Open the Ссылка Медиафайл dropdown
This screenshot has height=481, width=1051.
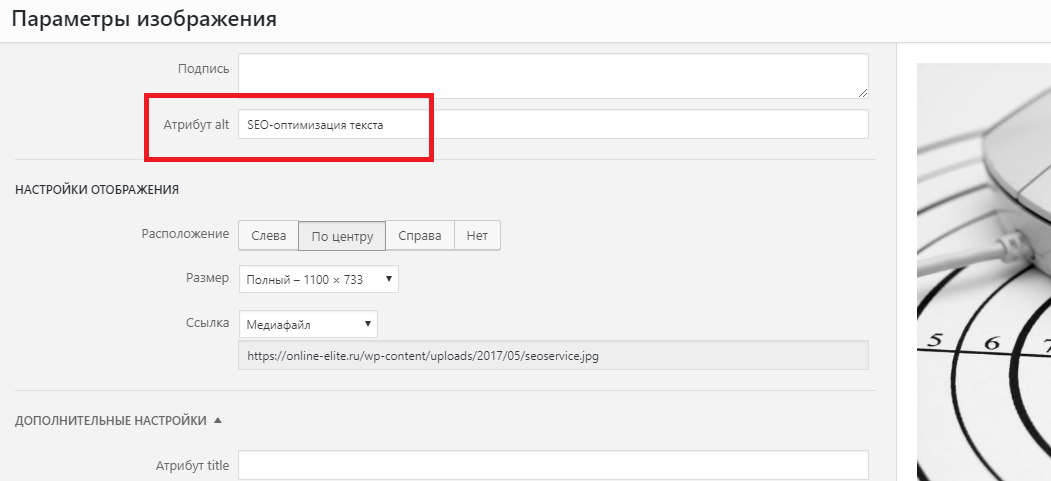tap(307, 324)
